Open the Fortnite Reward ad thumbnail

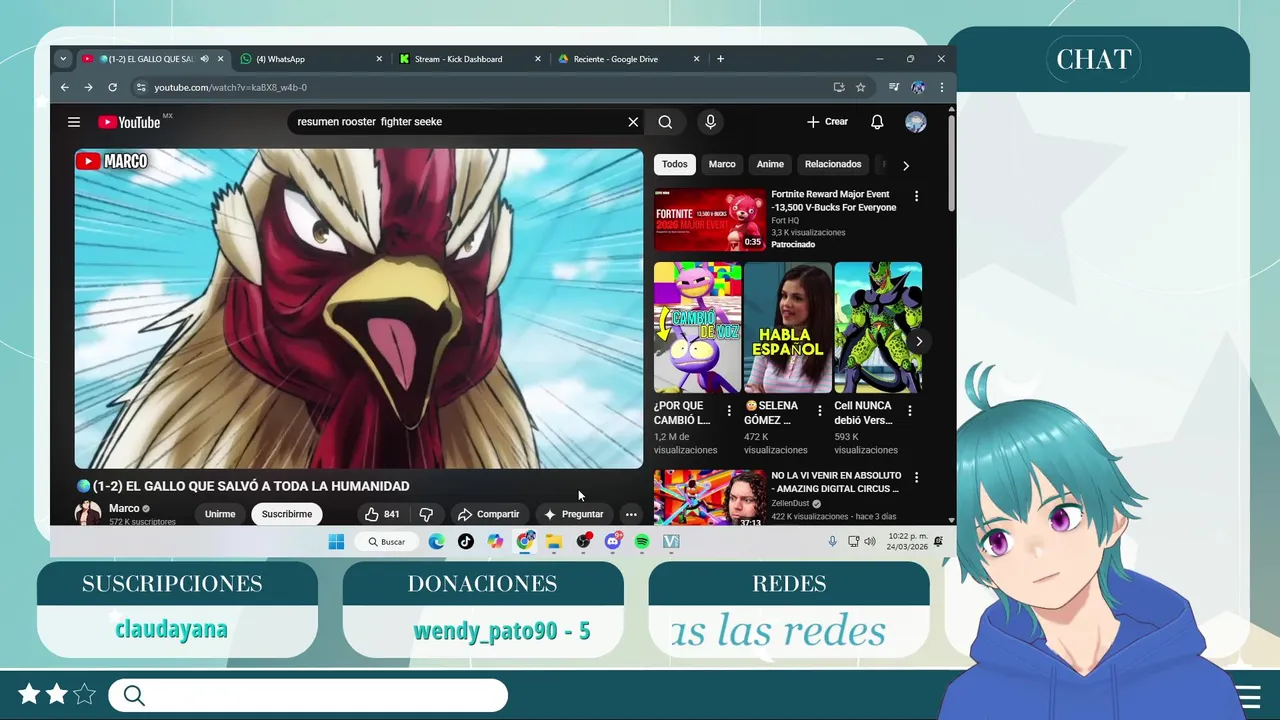(x=709, y=219)
